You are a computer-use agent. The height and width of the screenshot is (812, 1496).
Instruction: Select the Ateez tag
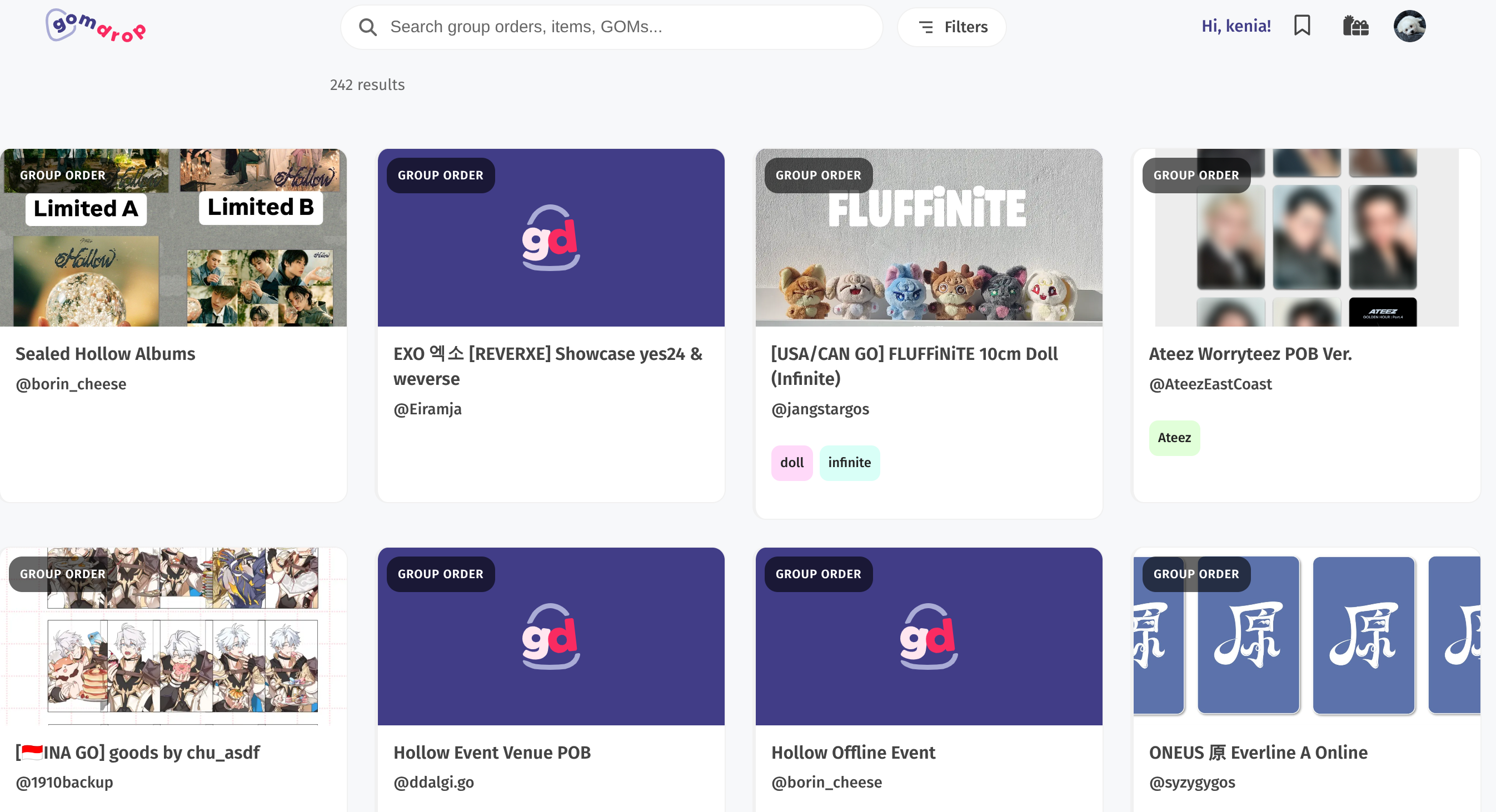[1174, 438]
